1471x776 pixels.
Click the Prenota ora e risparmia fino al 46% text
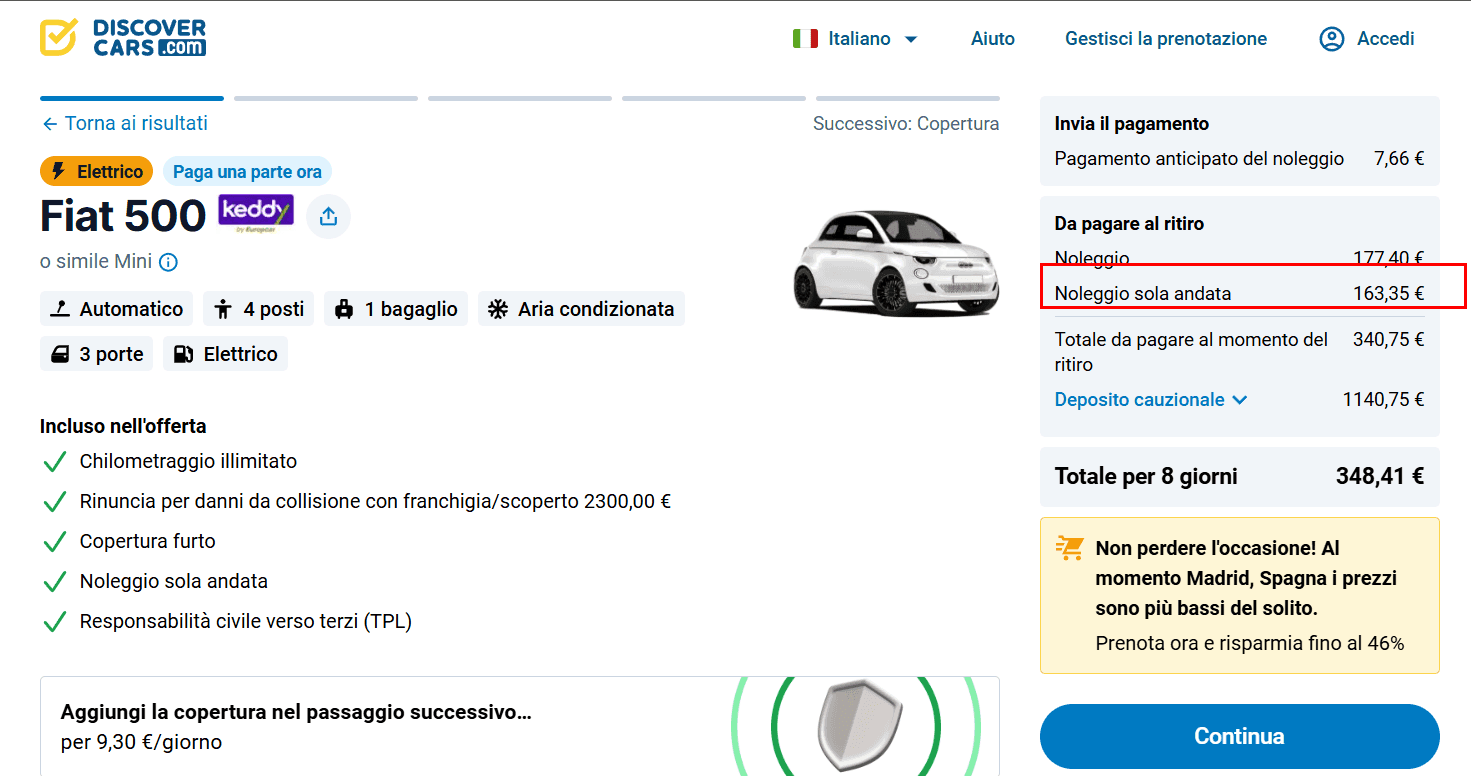[1250, 643]
